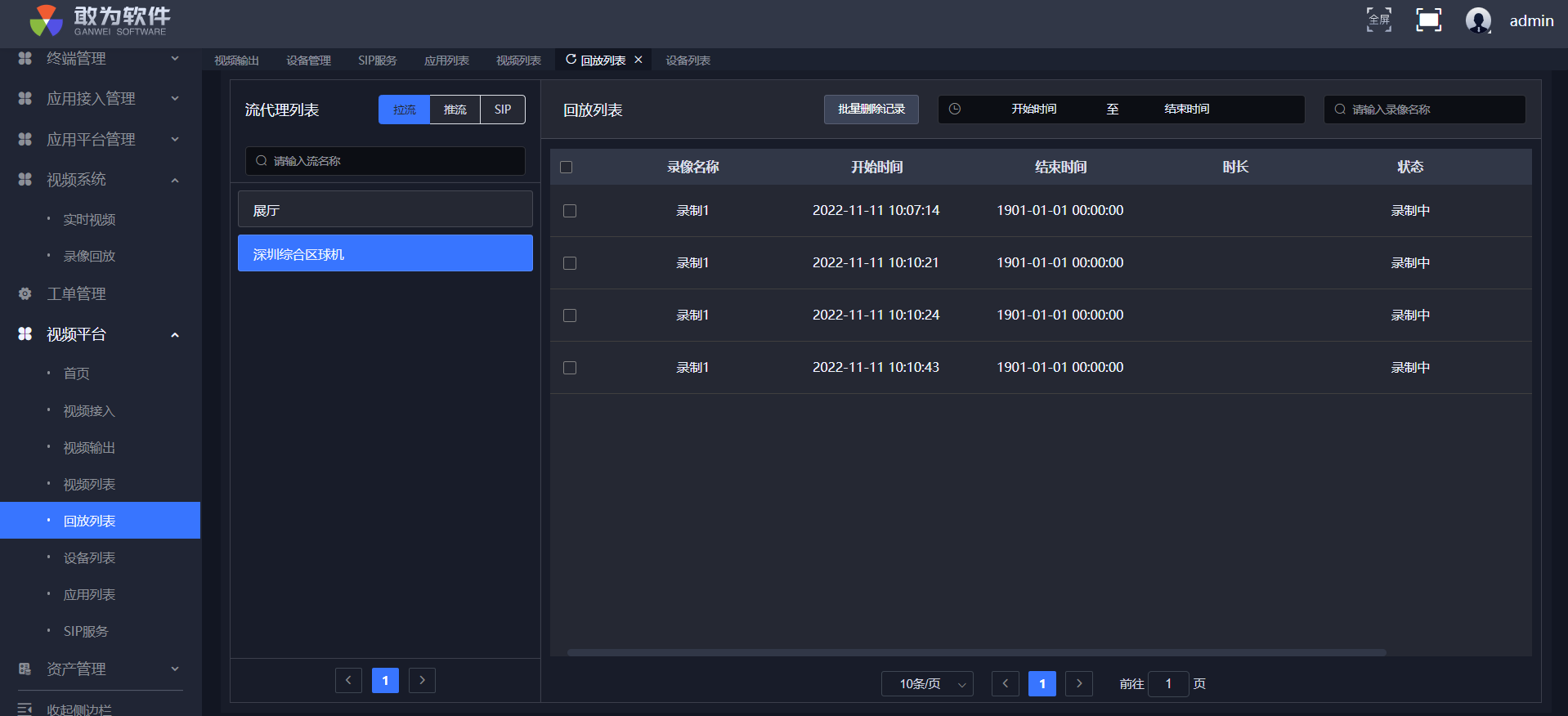Click the collapse sidebar icon (收起侧边栏)
The height and width of the screenshot is (716, 1568).
coord(25,709)
